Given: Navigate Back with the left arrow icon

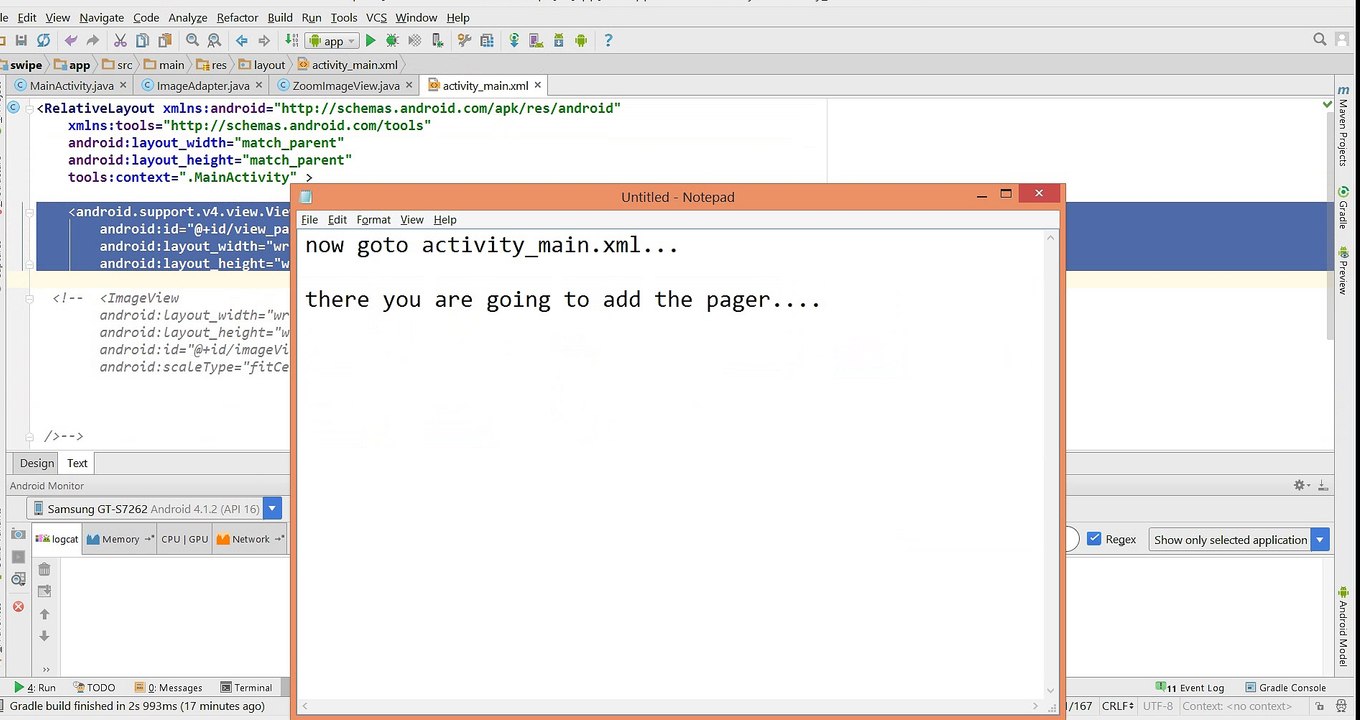Looking at the screenshot, I should pyautogui.click(x=242, y=41).
